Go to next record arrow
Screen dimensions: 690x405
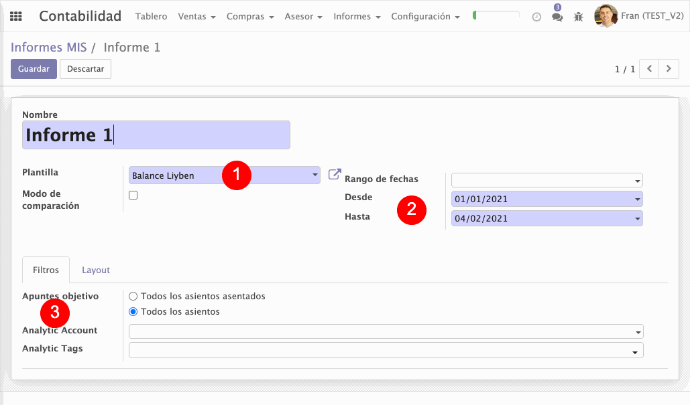point(670,69)
